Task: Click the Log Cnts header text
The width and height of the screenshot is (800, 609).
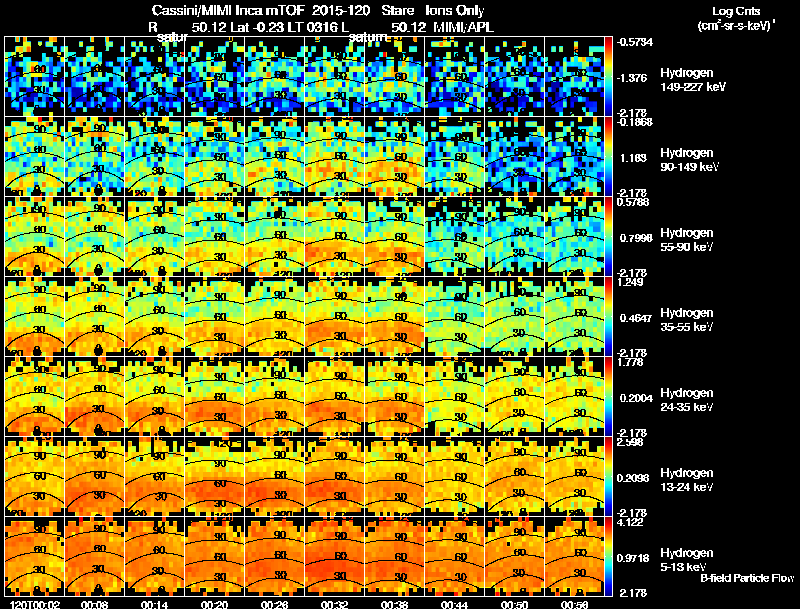Action: point(736,11)
